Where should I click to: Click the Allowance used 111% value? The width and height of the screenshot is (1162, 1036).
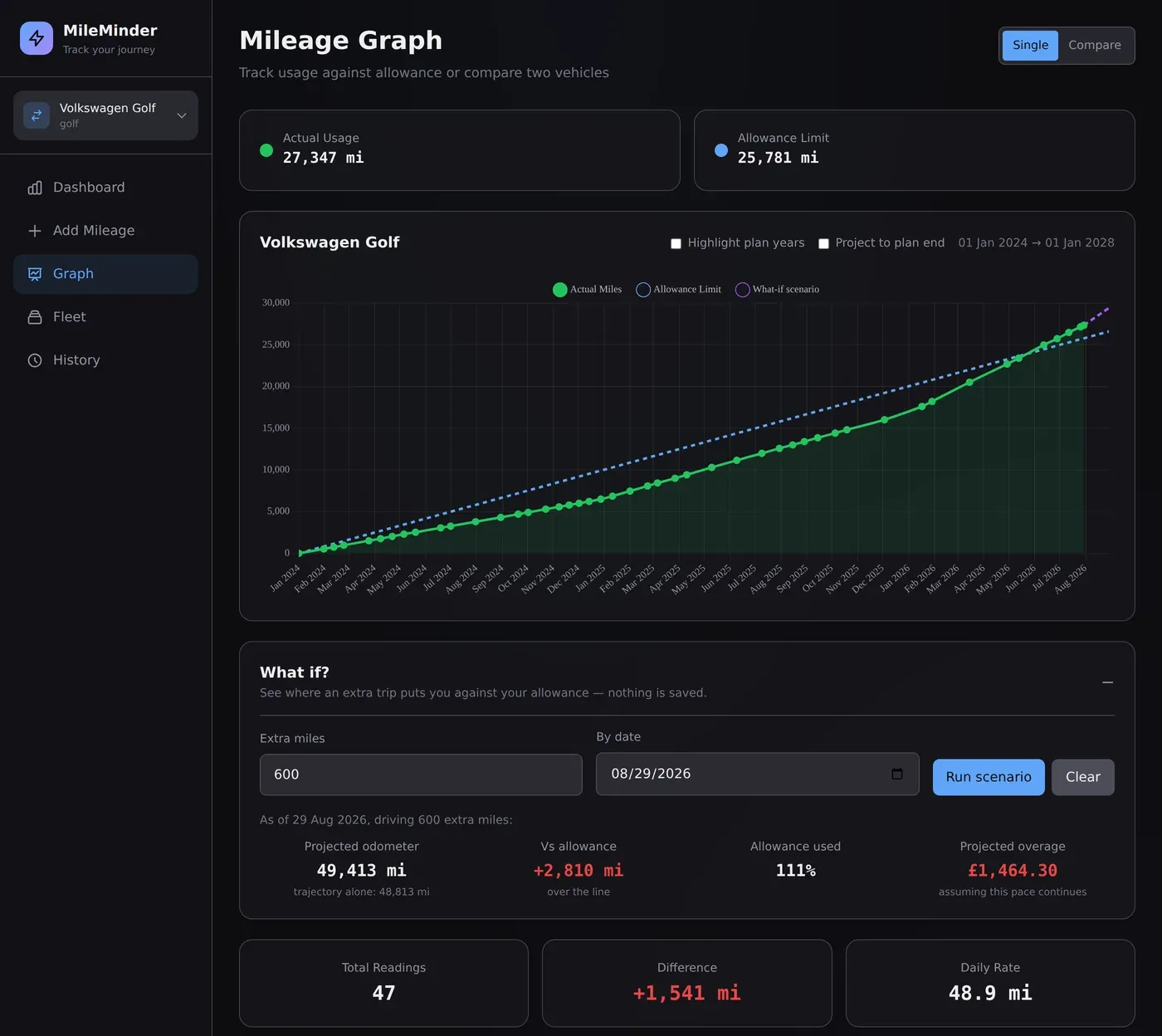(x=795, y=870)
